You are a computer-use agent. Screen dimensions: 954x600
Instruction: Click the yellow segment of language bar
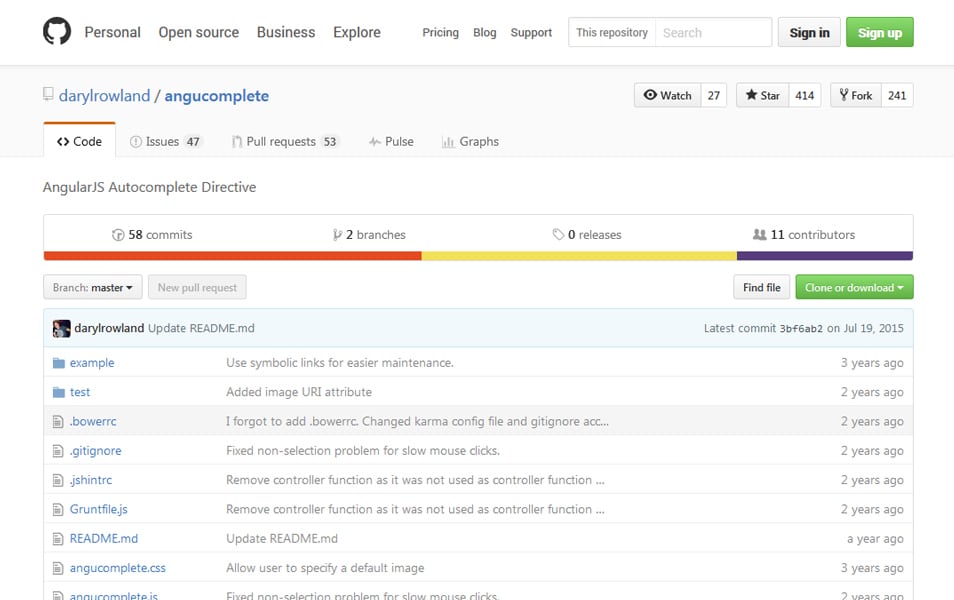pyautogui.click(x=579, y=256)
